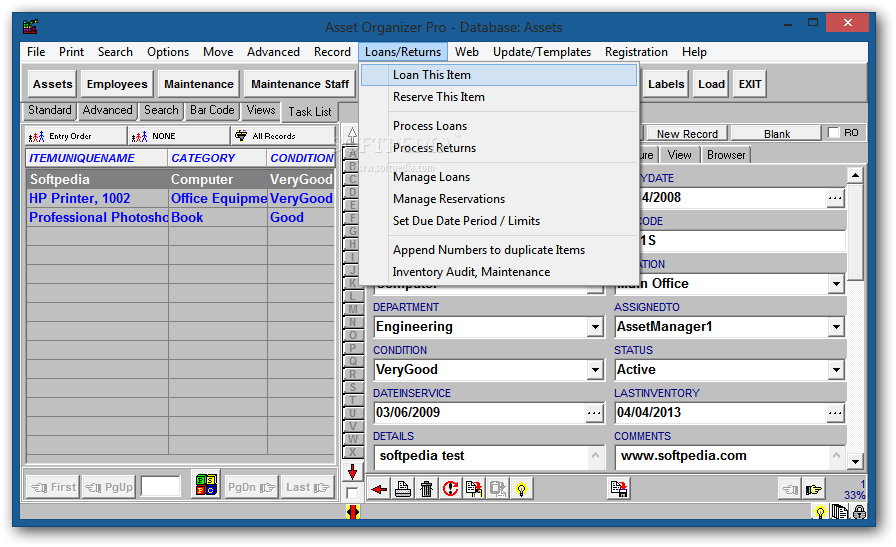This screenshot has height=547, width=896.
Task: Click the printer icon in bottom toolbar
Action: pos(403,489)
